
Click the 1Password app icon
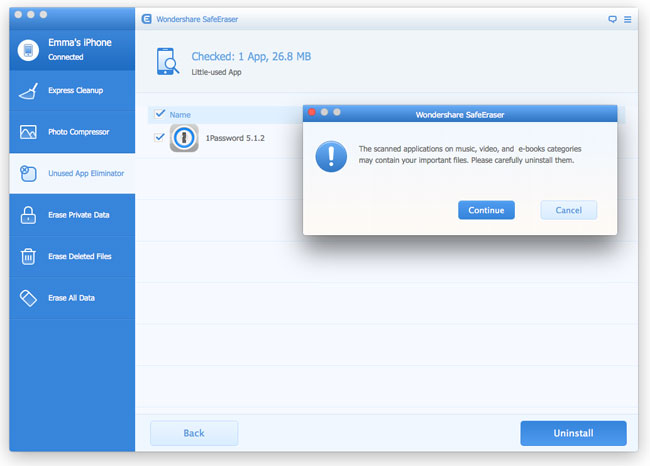coord(184,138)
